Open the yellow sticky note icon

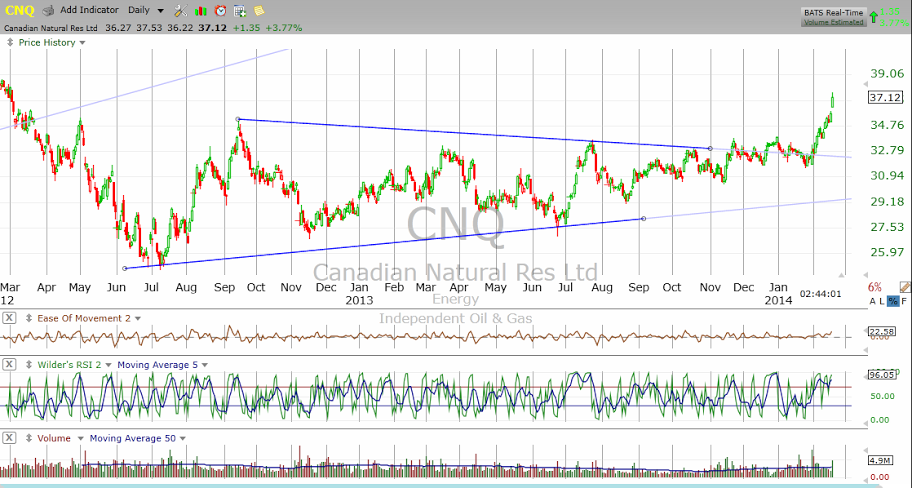(x=259, y=10)
